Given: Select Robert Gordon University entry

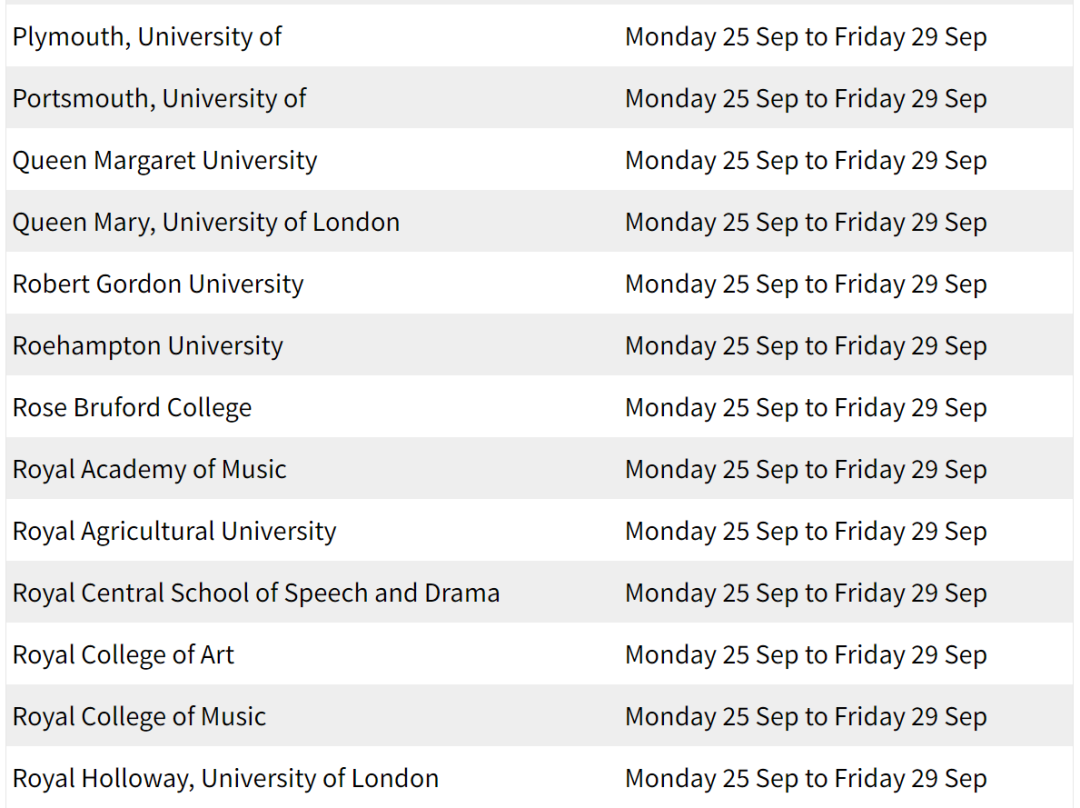Looking at the screenshot, I should 158,284.
